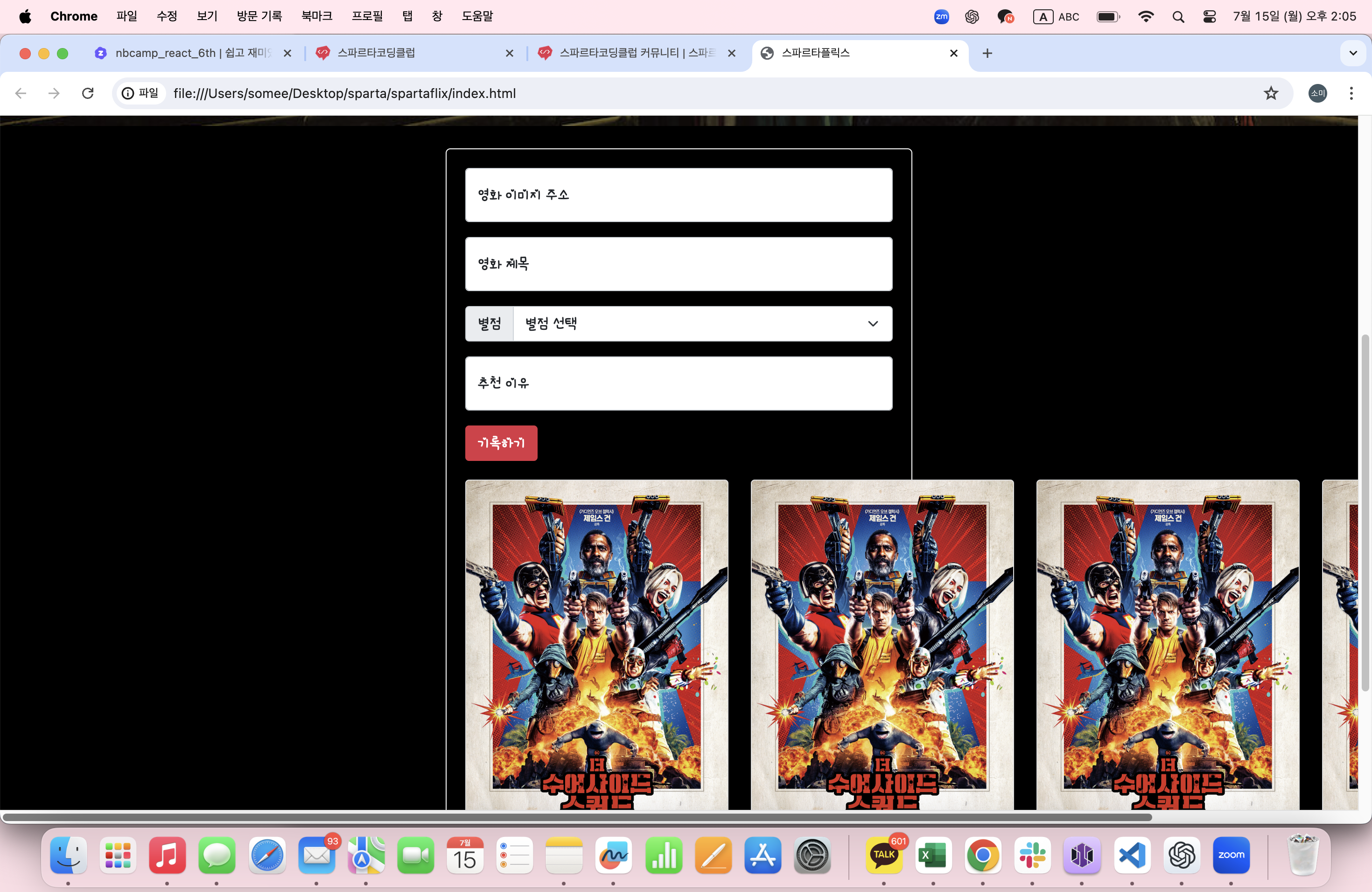Open Calendar showing the 15th

pyautogui.click(x=465, y=855)
